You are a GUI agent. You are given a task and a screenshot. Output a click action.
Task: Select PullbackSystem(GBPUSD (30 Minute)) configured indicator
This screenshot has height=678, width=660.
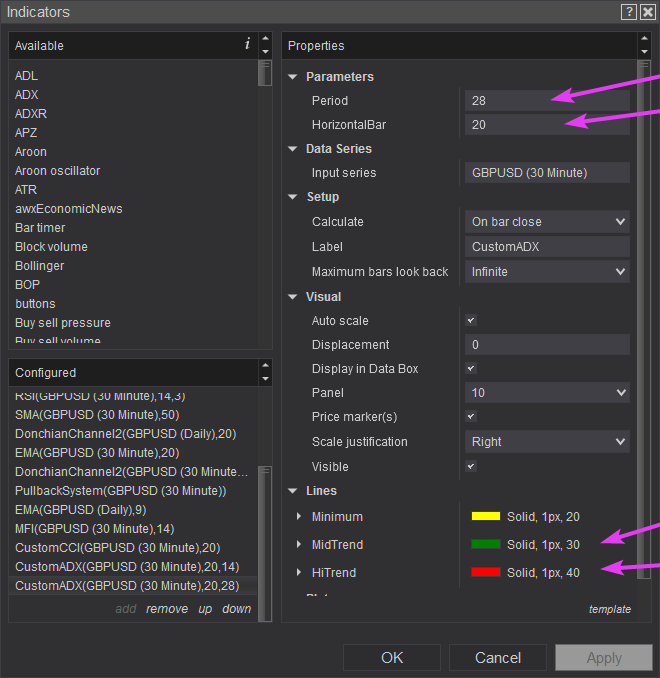121,491
